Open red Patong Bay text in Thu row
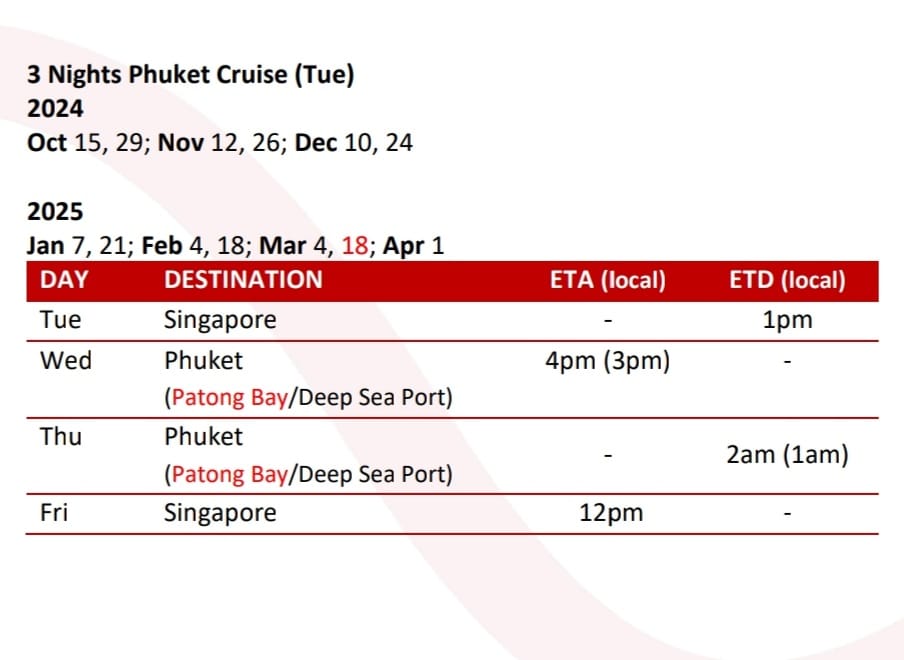 (229, 474)
